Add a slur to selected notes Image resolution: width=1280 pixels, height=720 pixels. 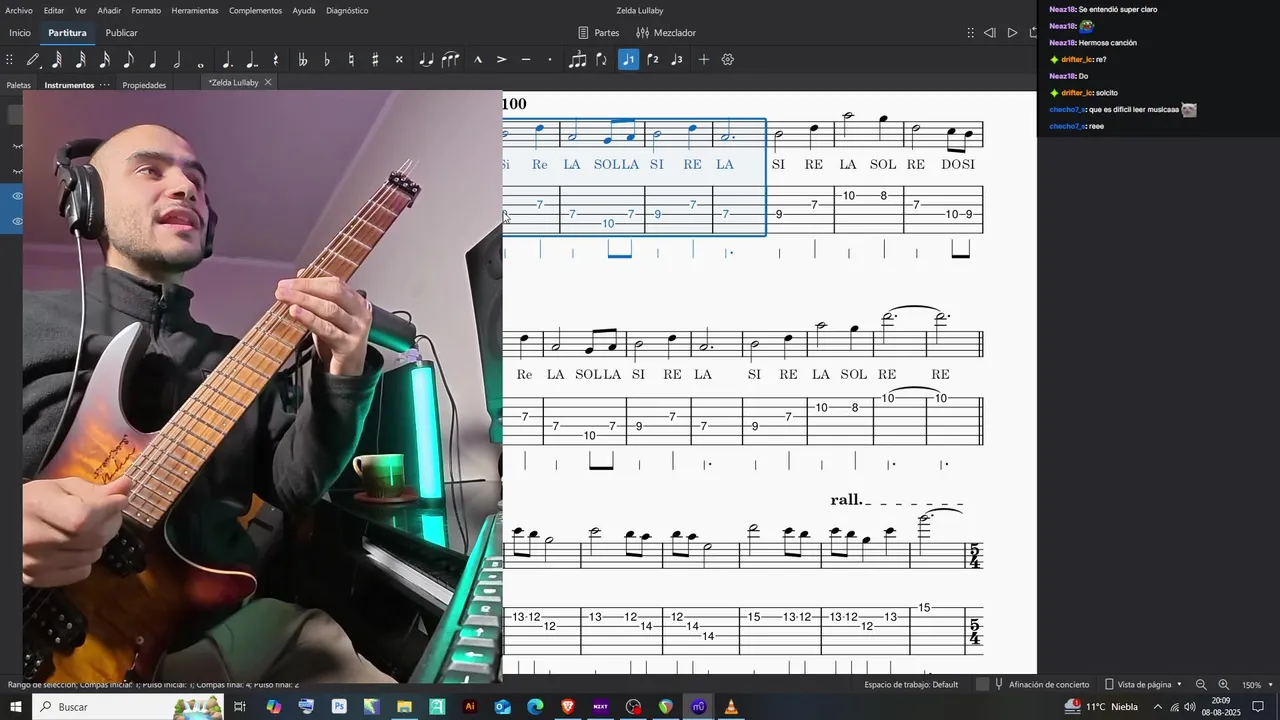click(x=451, y=60)
